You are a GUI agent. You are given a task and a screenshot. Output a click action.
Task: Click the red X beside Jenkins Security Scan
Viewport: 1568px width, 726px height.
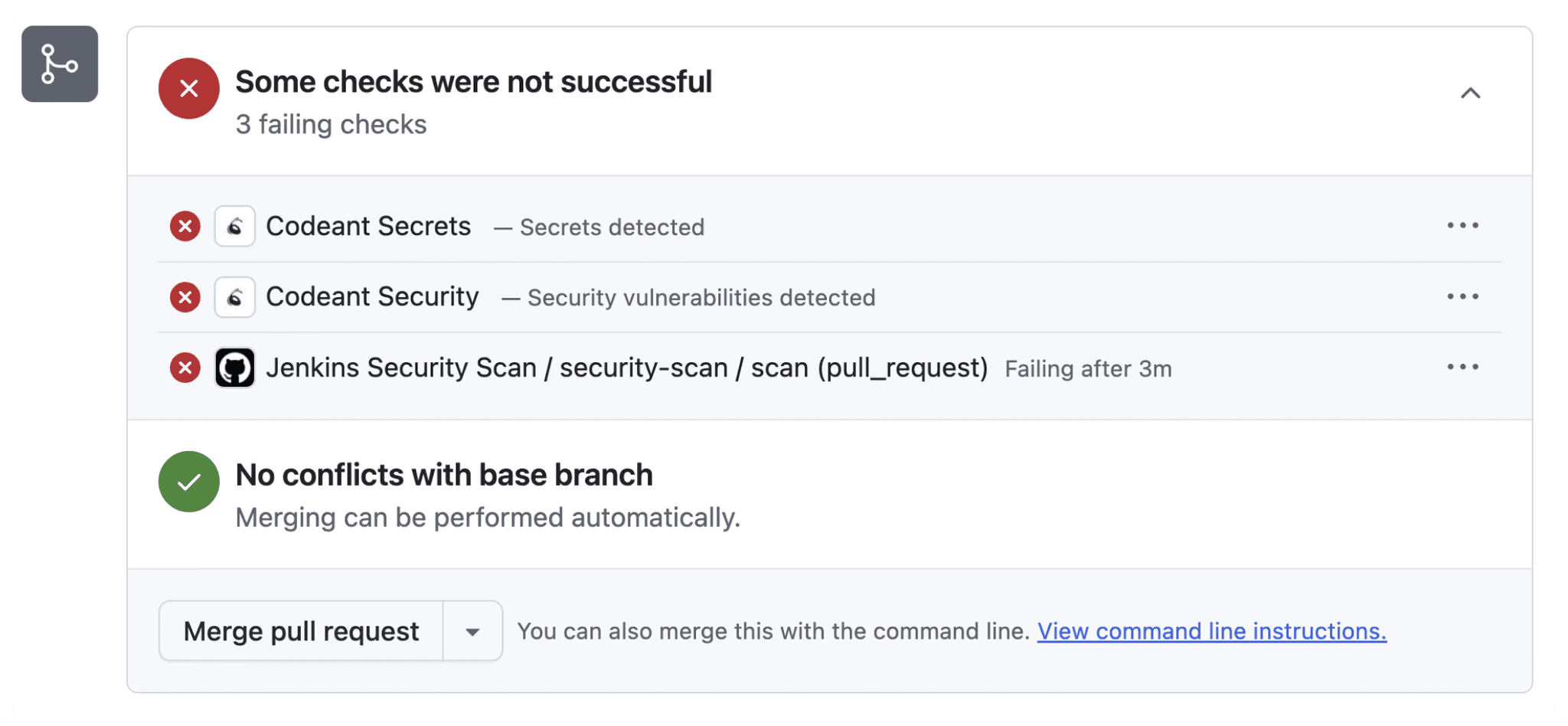pos(185,368)
